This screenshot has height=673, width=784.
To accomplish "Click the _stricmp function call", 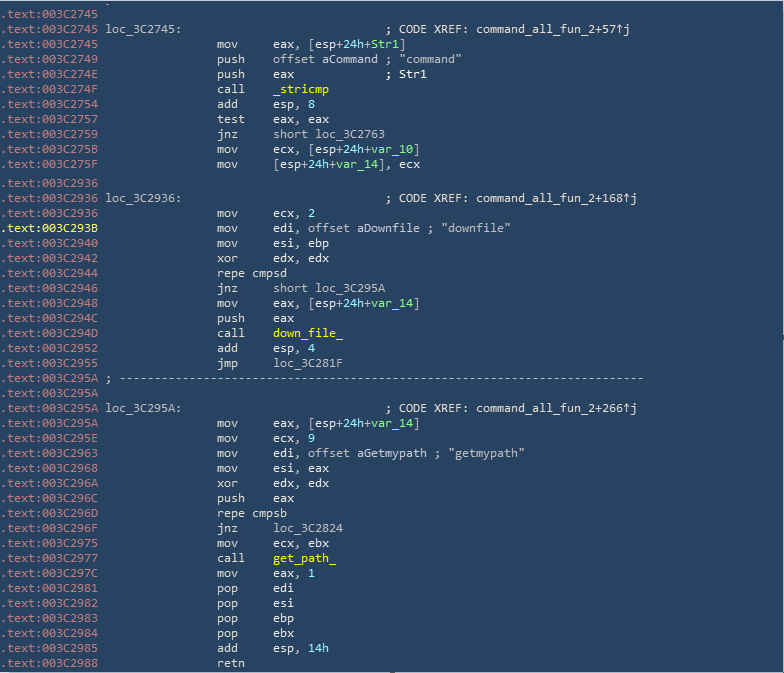I will click(301, 90).
